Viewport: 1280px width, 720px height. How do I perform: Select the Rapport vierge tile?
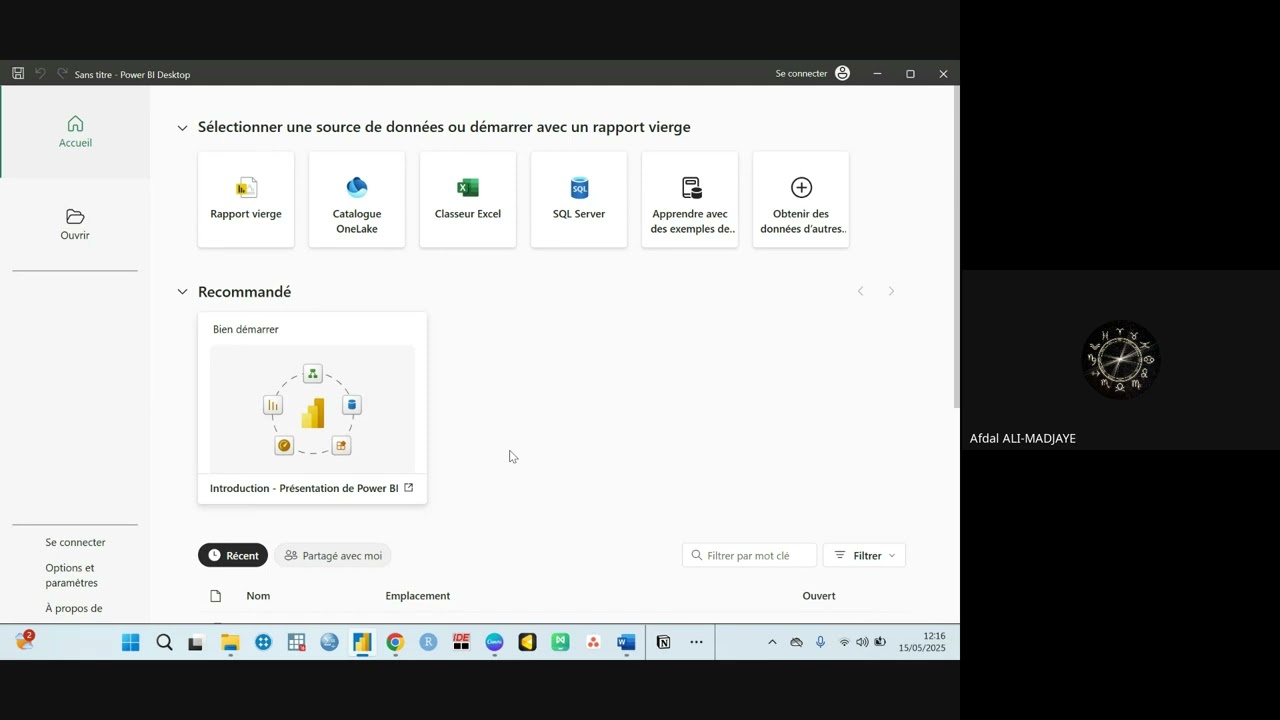tap(246, 199)
